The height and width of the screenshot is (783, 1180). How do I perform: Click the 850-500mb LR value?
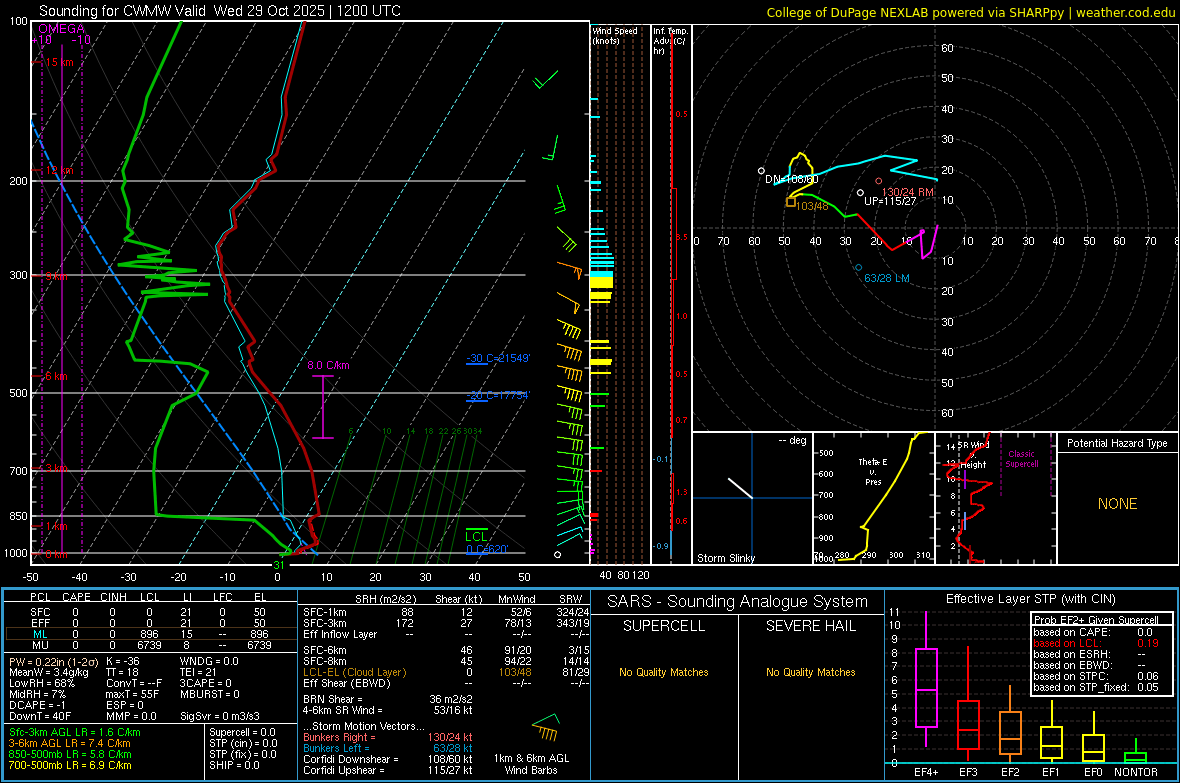70,754
